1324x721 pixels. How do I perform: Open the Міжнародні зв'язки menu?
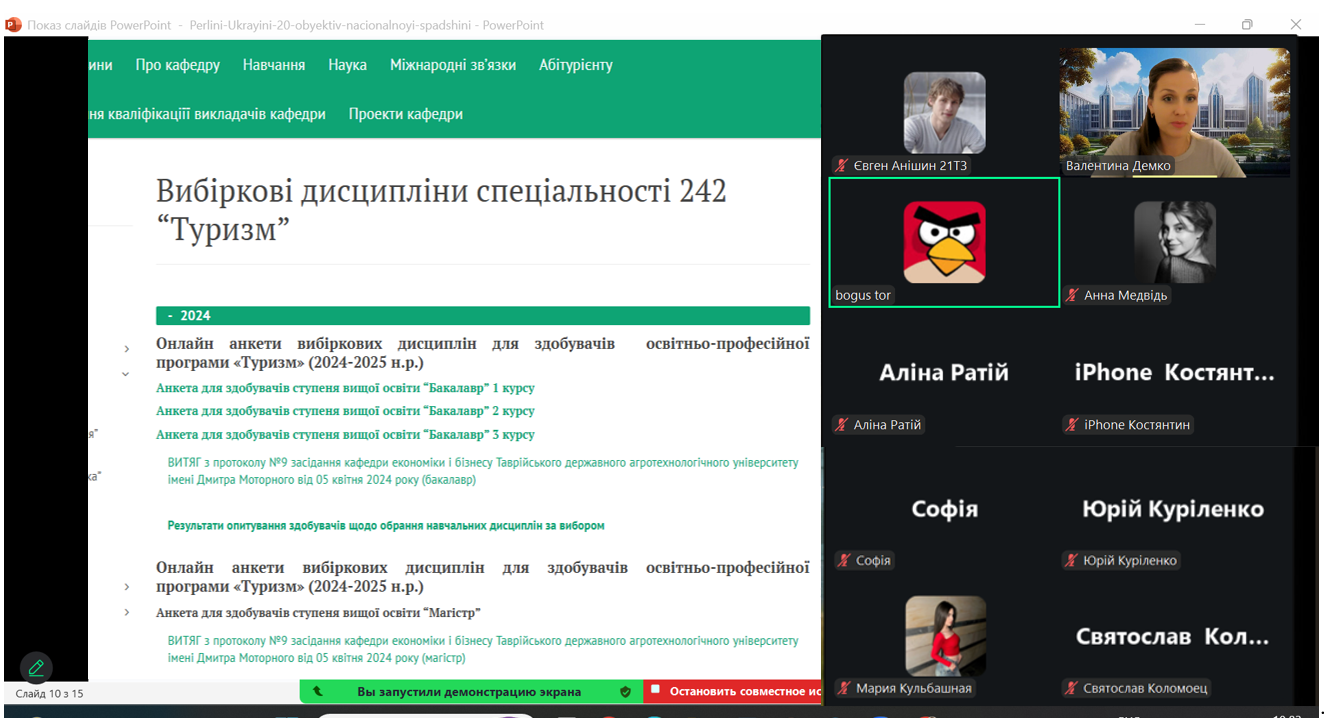(453, 65)
